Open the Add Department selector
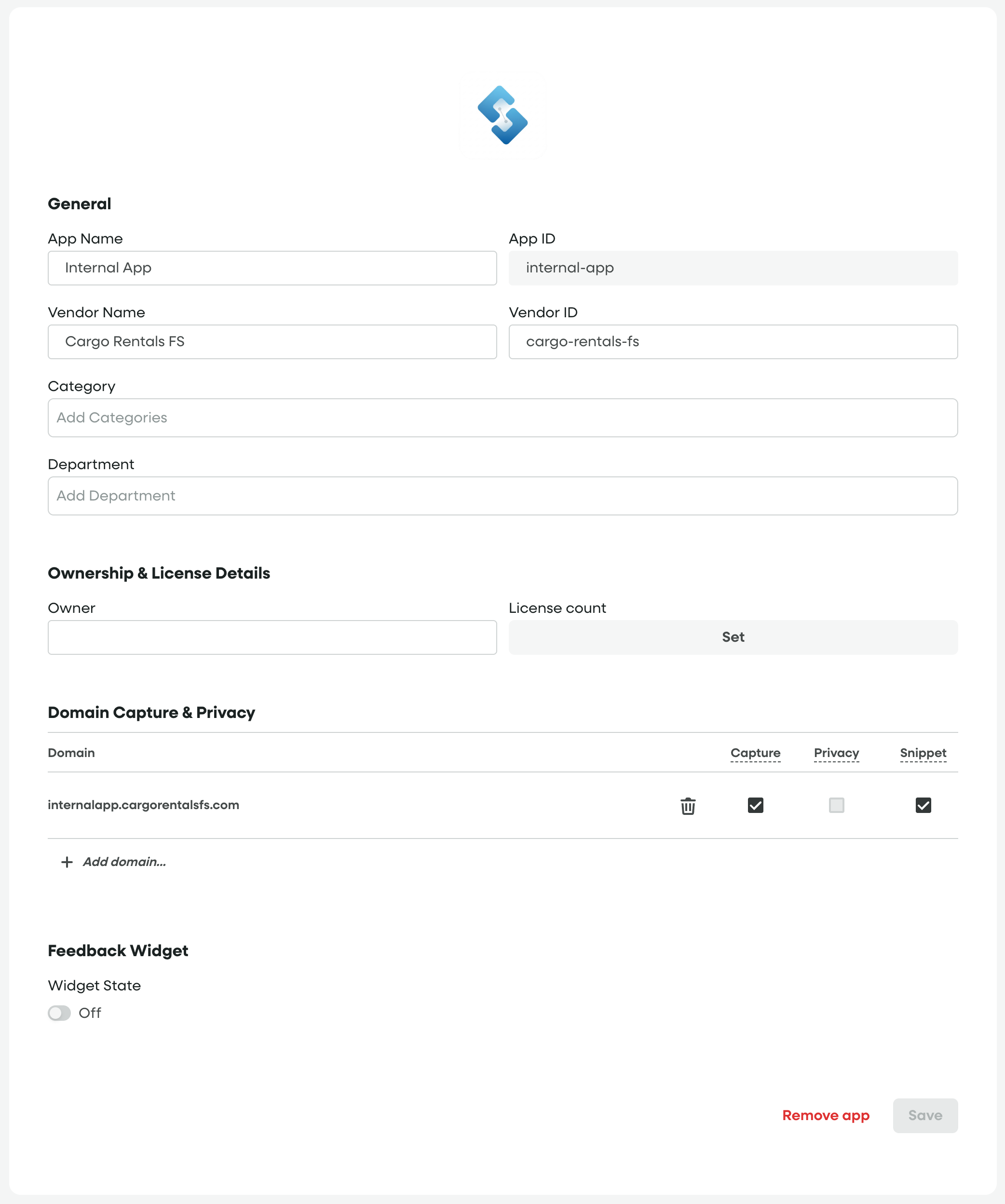The width and height of the screenshot is (1005, 1204). [502, 495]
